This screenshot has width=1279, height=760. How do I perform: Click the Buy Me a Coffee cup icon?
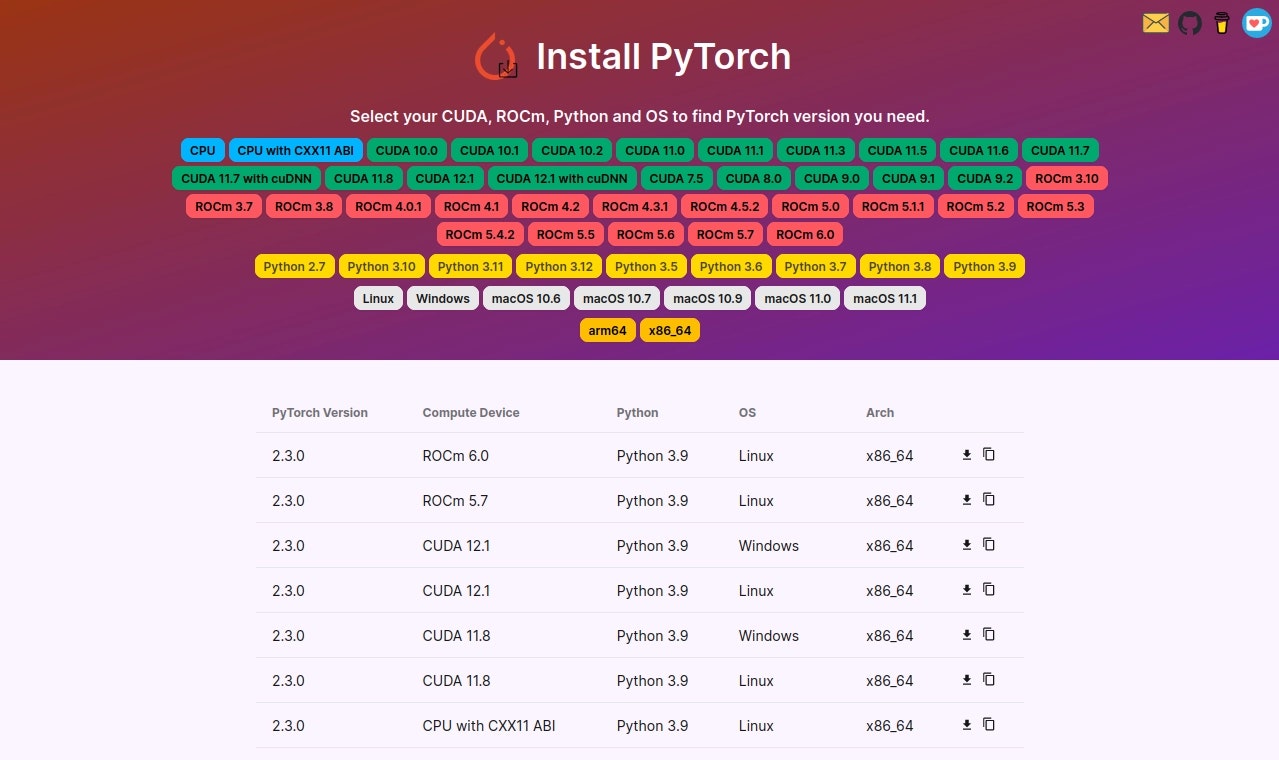pyautogui.click(x=1221, y=23)
